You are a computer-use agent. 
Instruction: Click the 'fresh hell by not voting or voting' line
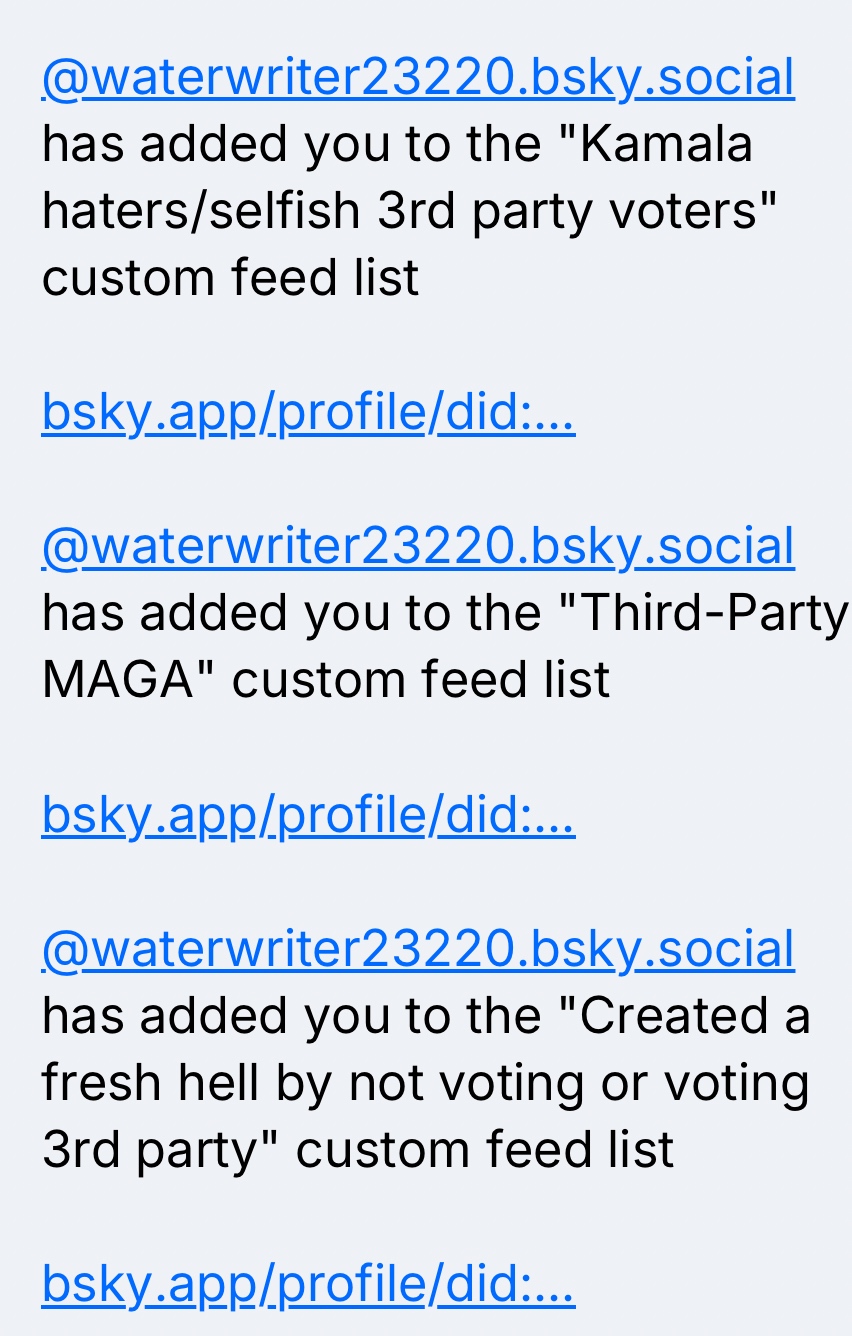pos(425,1083)
